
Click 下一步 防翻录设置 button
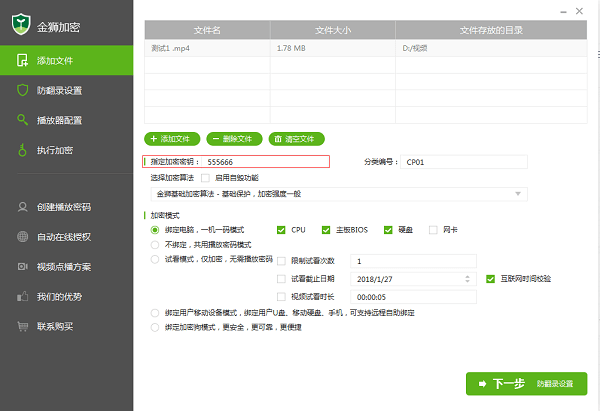click(x=526, y=383)
